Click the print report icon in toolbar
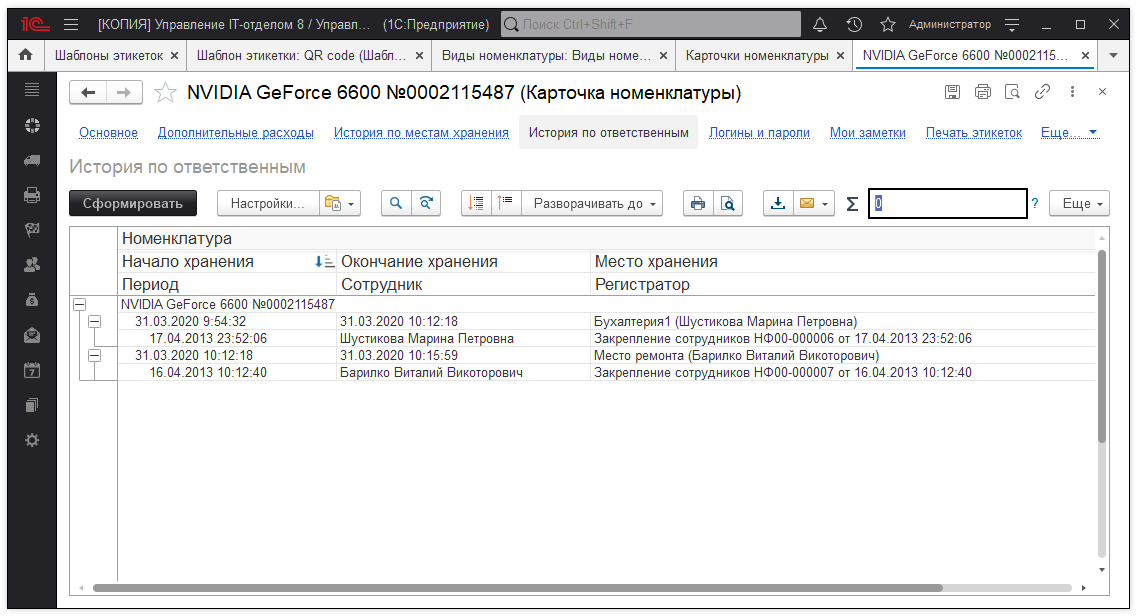Image resolution: width=1137 pixels, height=616 pixels. 698,203
